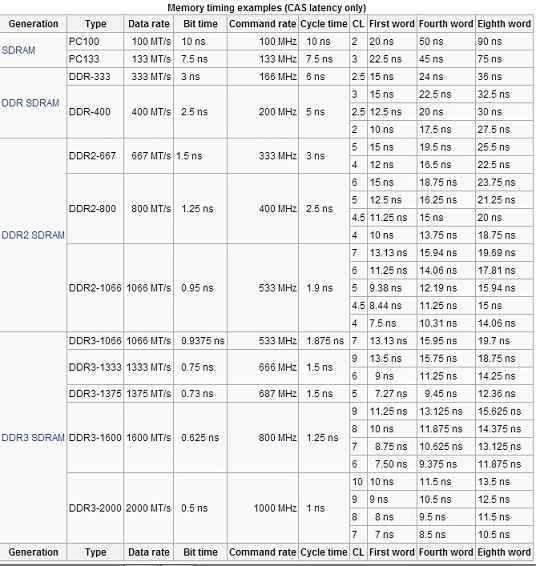Select the '12.36 ns' eighth word cell
The width and height of the screenshot is (536, 566).
click(504, 393)
